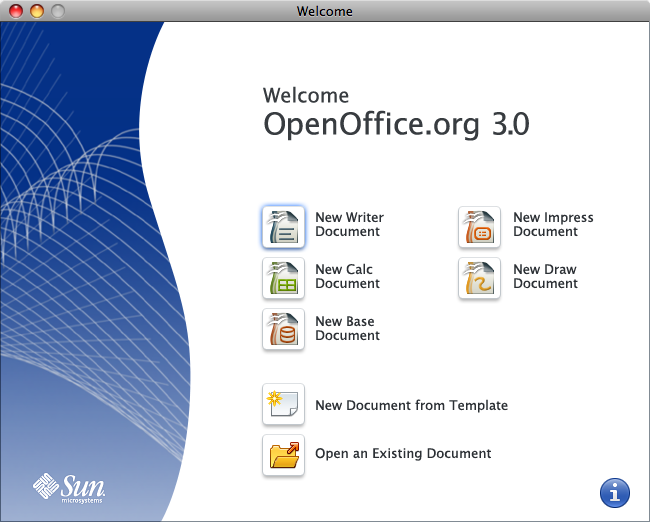
Task: Click "Open an Existing Document" text
Action: pos(403,454)
